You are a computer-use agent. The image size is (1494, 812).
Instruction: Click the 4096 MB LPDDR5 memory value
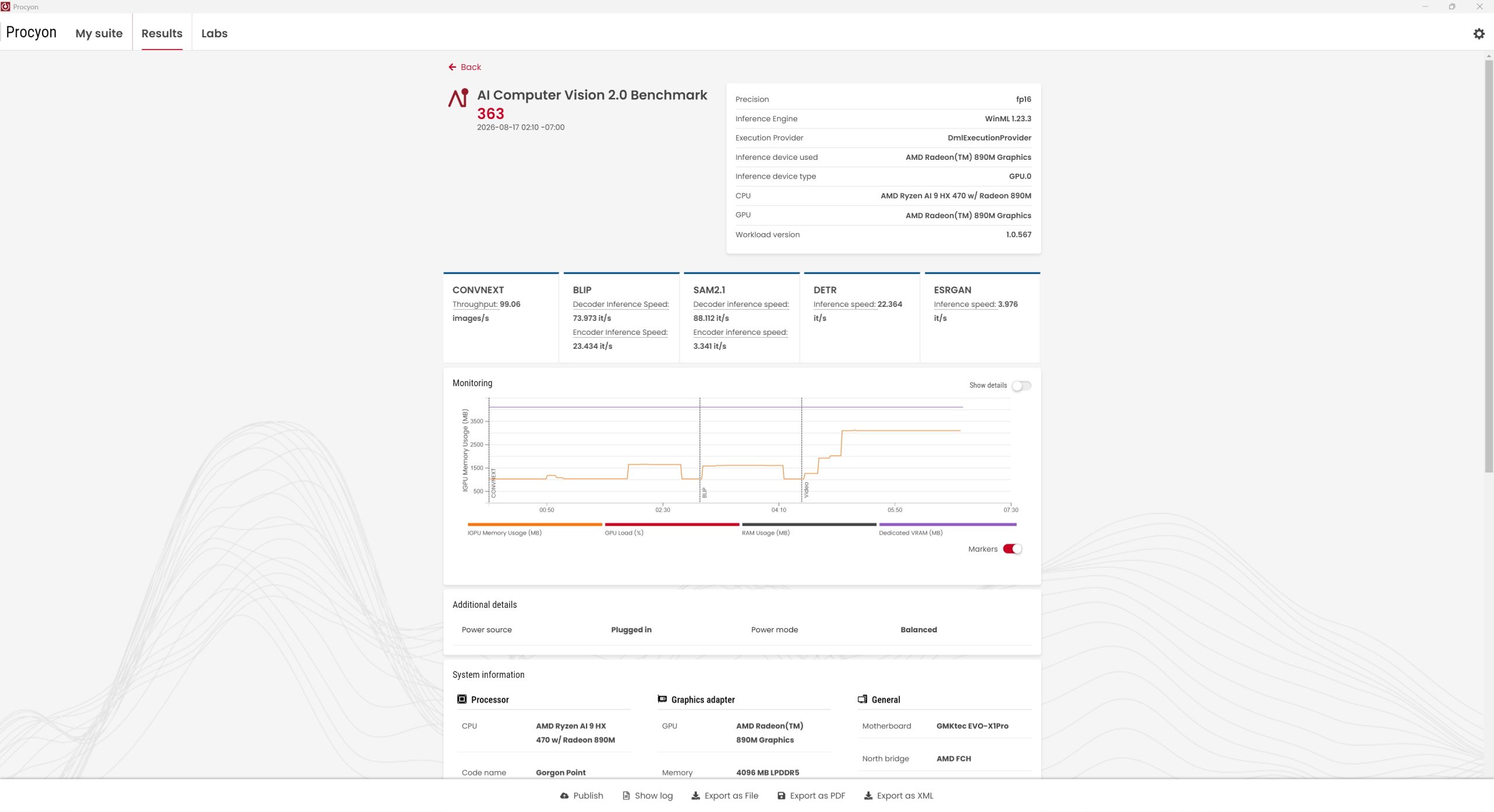tap(767, 773)
